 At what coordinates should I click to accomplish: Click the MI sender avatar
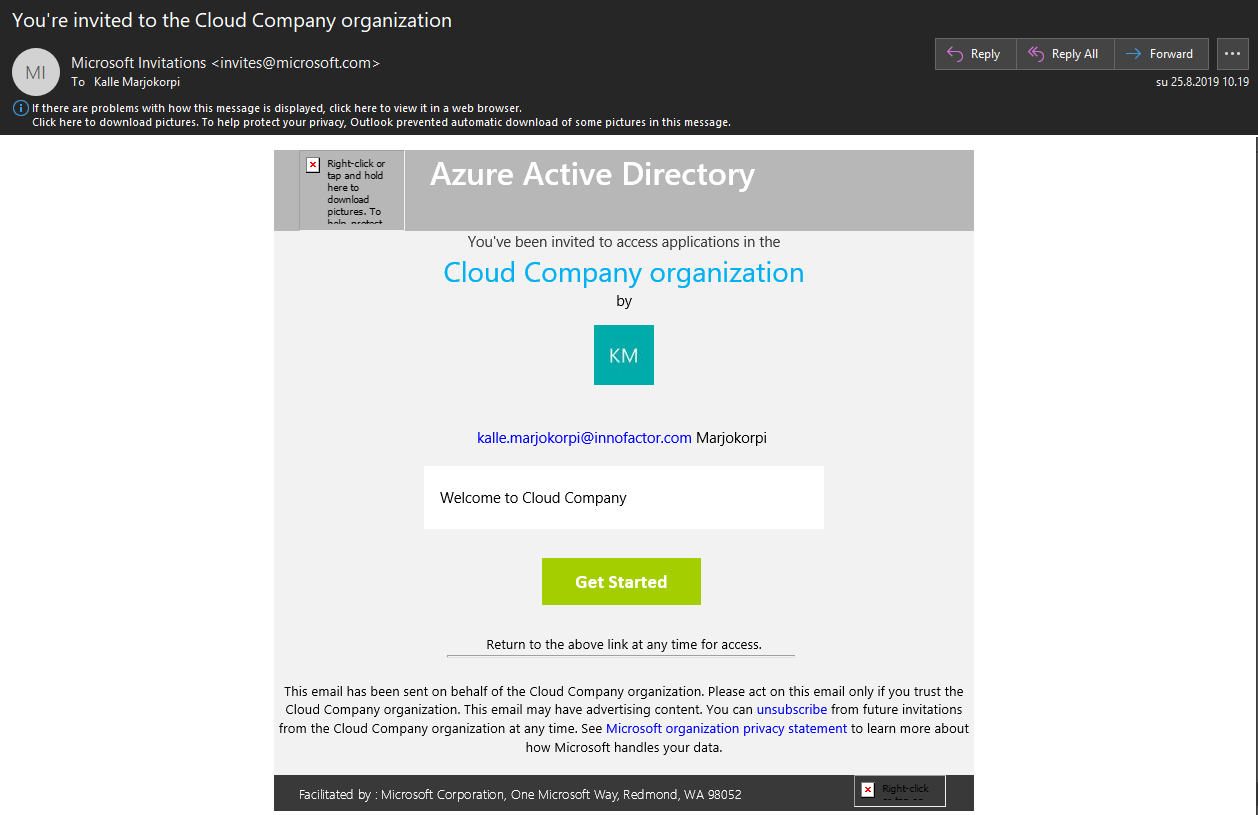pos(36,71)
